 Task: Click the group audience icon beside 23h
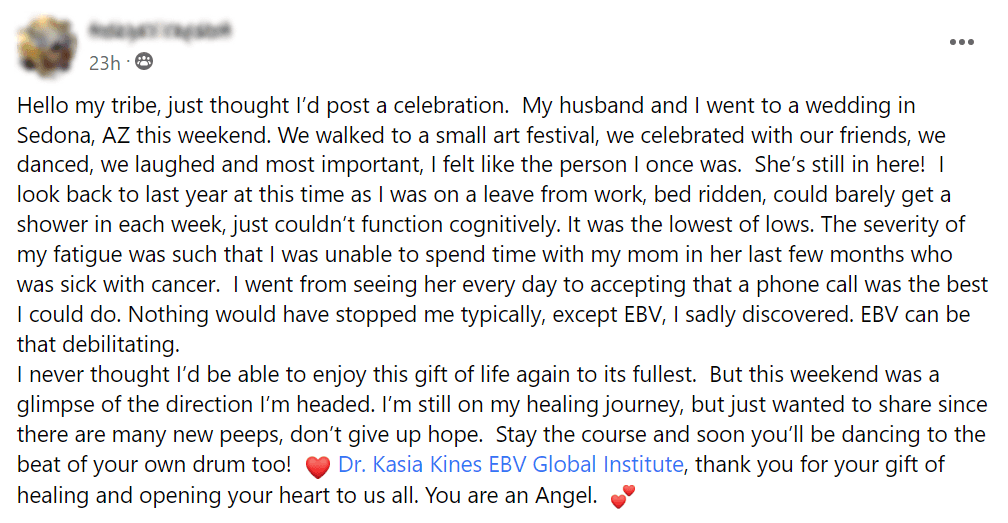click(x=144, y=62)
